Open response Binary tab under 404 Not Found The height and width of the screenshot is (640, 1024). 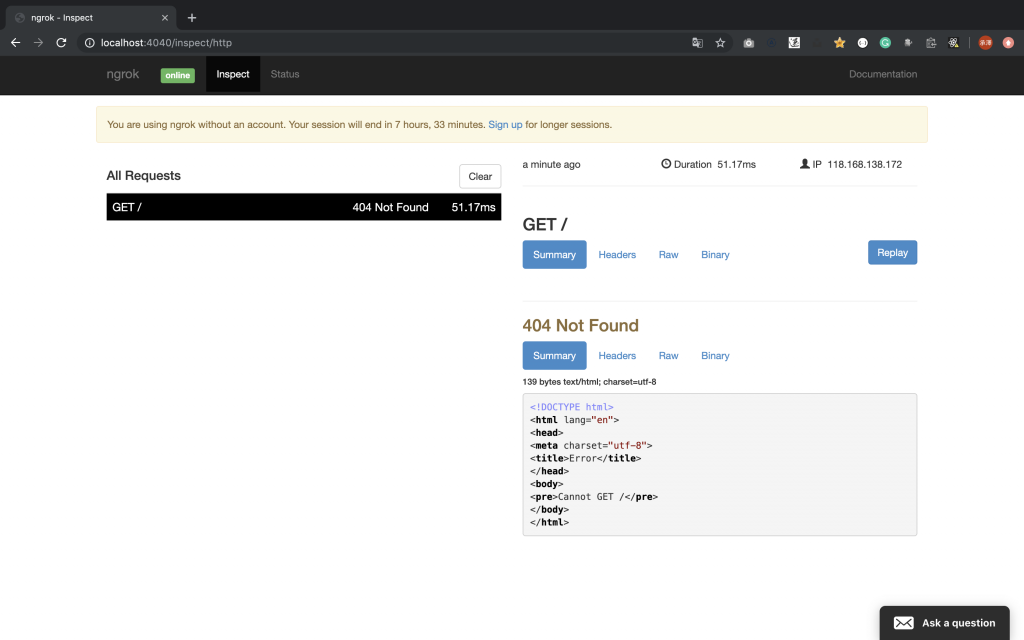(715, 355)
